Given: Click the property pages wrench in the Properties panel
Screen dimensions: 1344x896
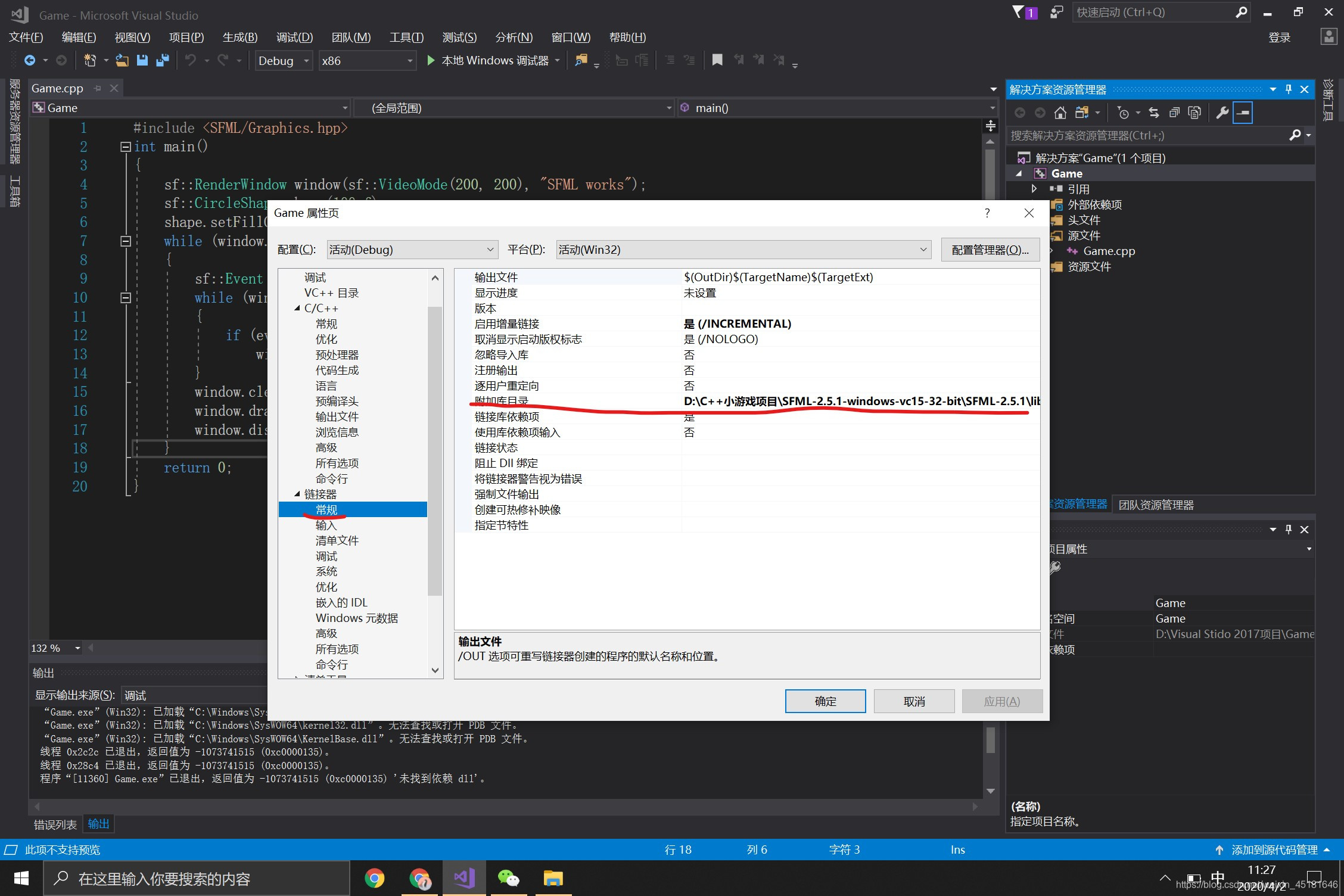Looking at the screenshot, I should pos(1054,567).
